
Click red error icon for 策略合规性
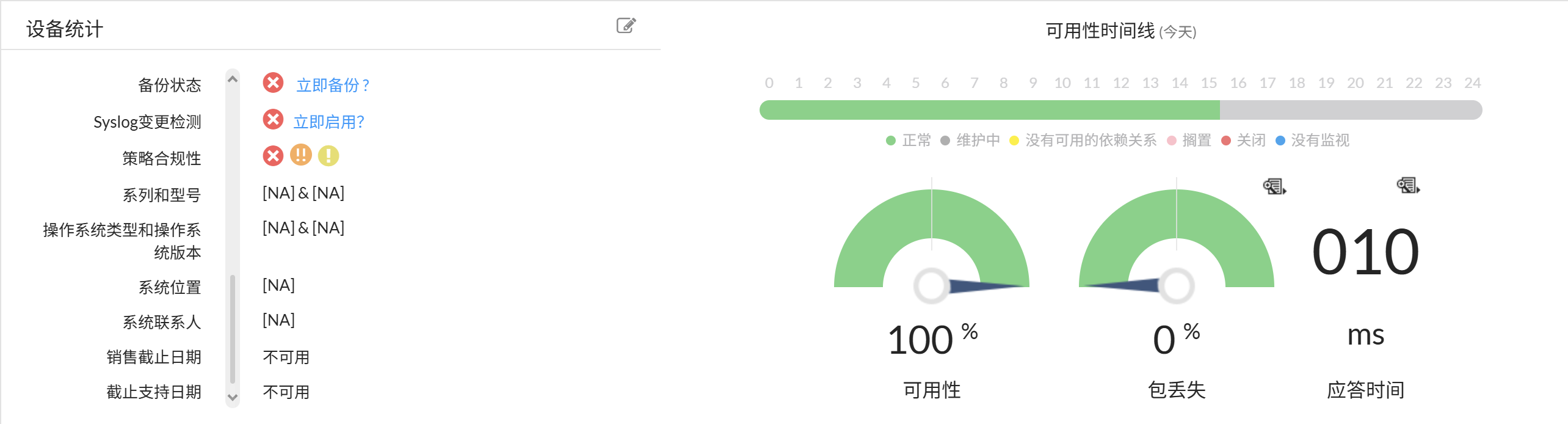[274, 156]
